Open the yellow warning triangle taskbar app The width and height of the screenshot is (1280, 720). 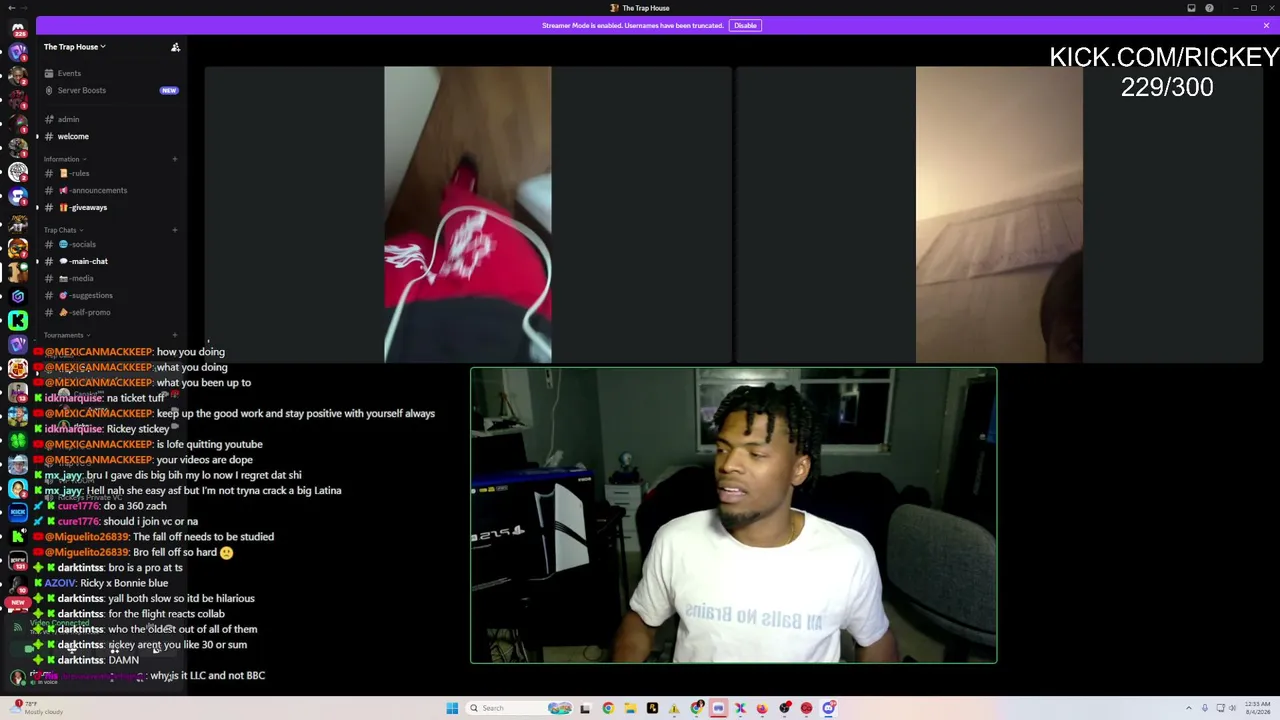[x=674, y=708]
